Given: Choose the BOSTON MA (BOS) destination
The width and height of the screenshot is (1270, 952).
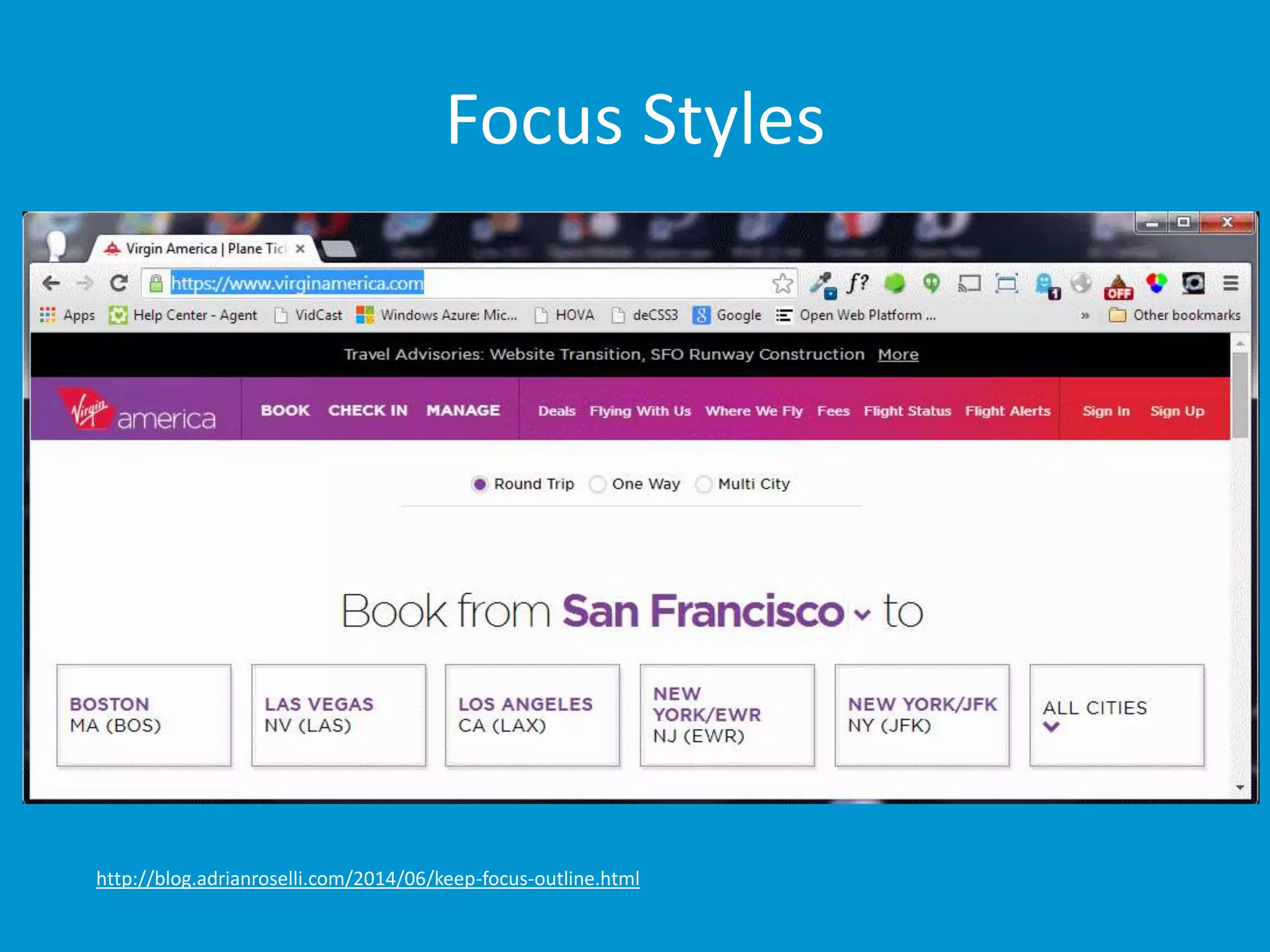Looking at the screenshot, I should click(x=144, y=716).
